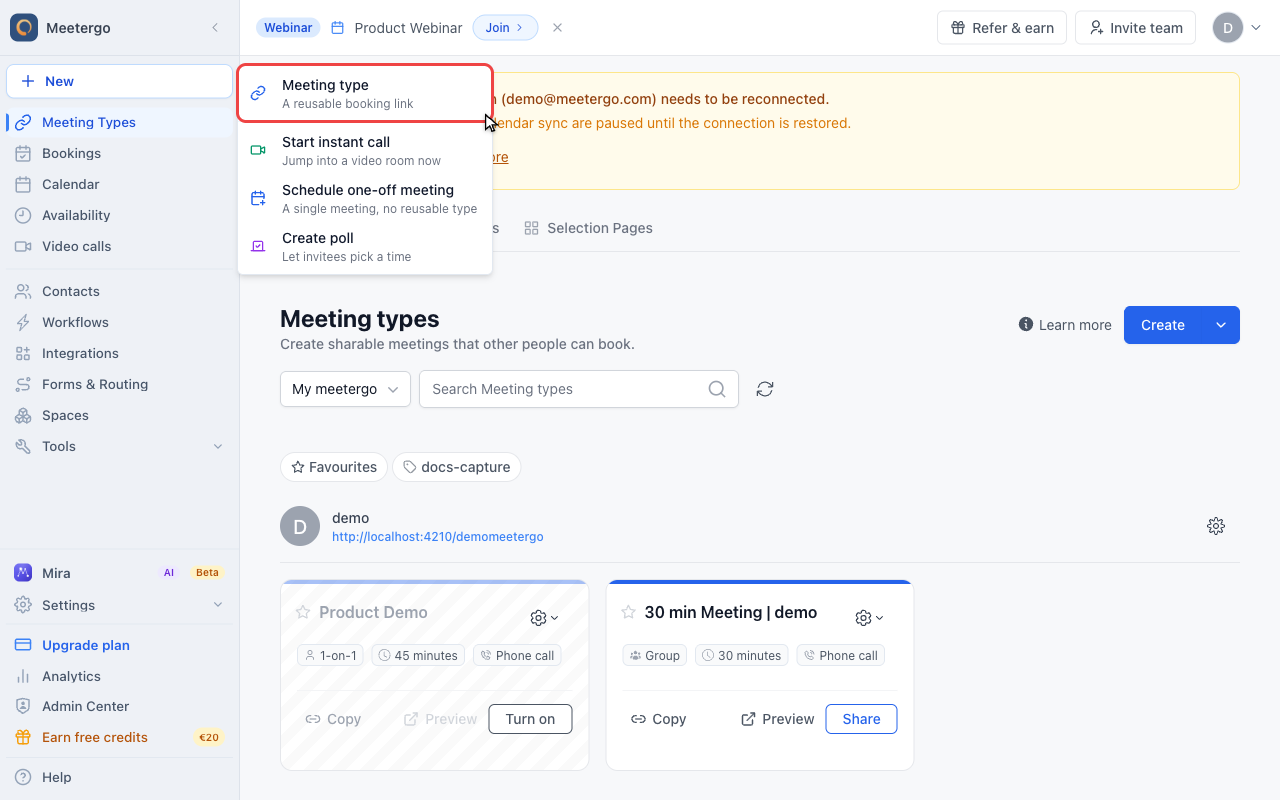Open Video calls in sidebar
Image resolution: width=1280 pixels, height=800 pixels.
tap(119, 246)
